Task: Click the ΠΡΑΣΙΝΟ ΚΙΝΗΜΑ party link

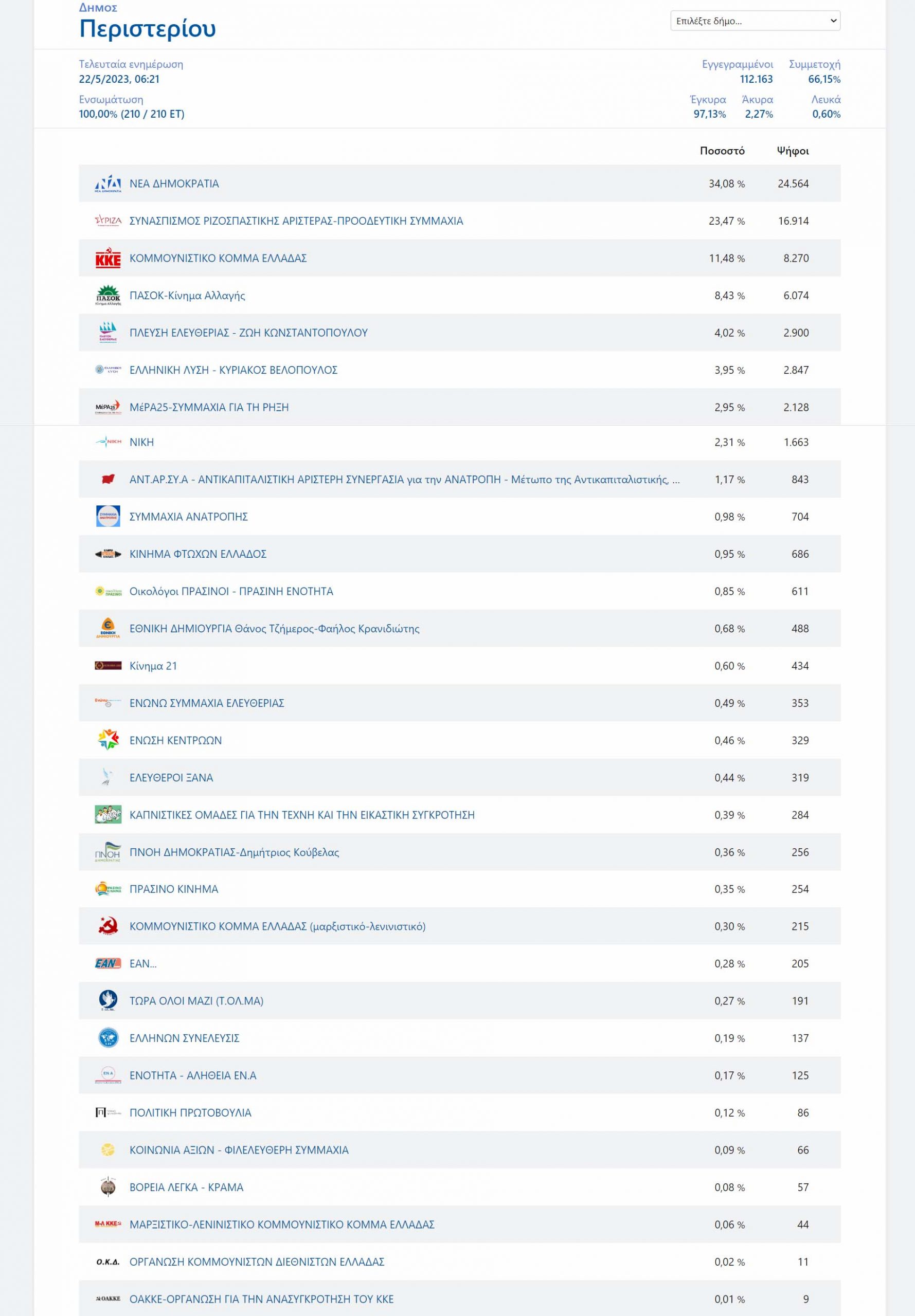Action: pos(174,889)
